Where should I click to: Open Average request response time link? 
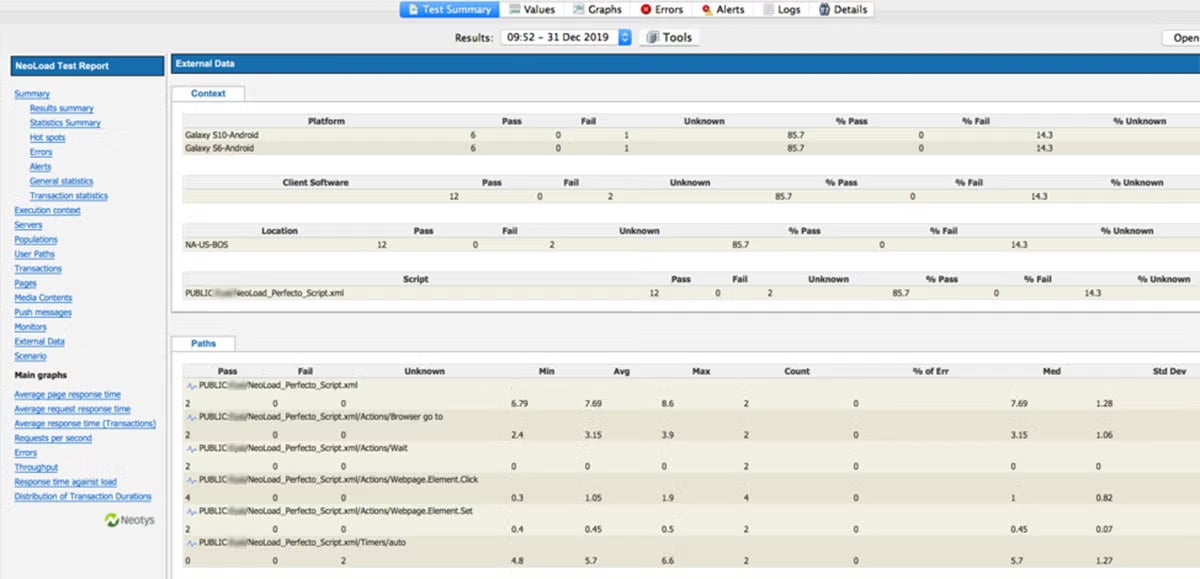point(72,409)
